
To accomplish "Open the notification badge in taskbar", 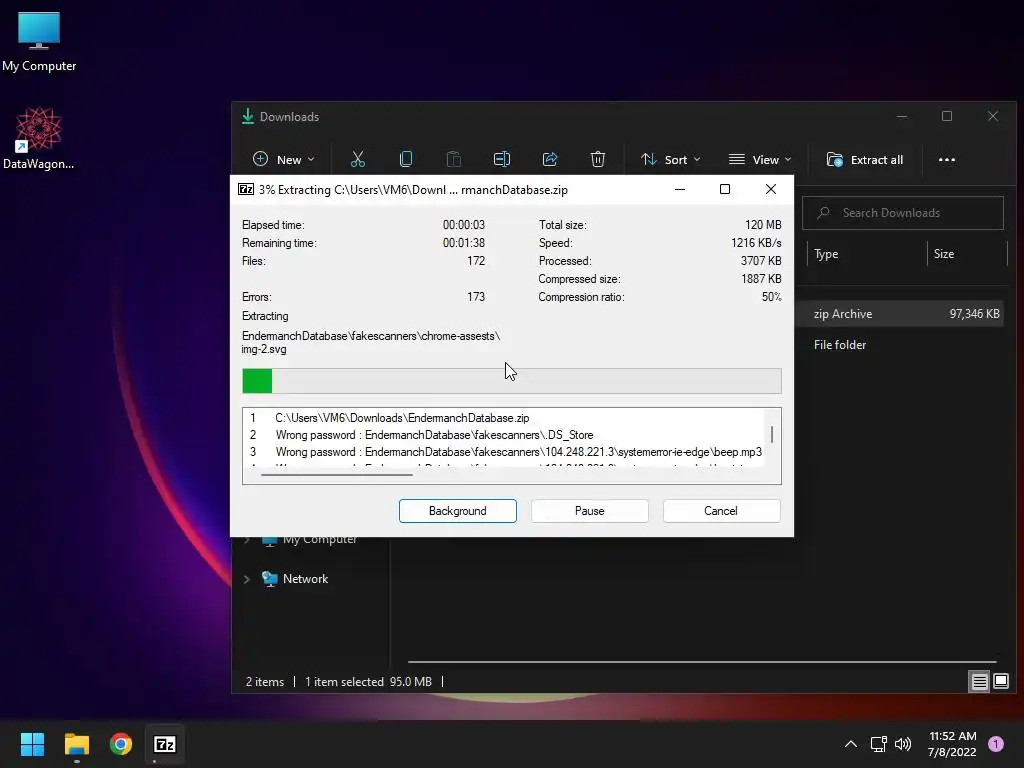I will pyautogui.click(x=996, y=744).
